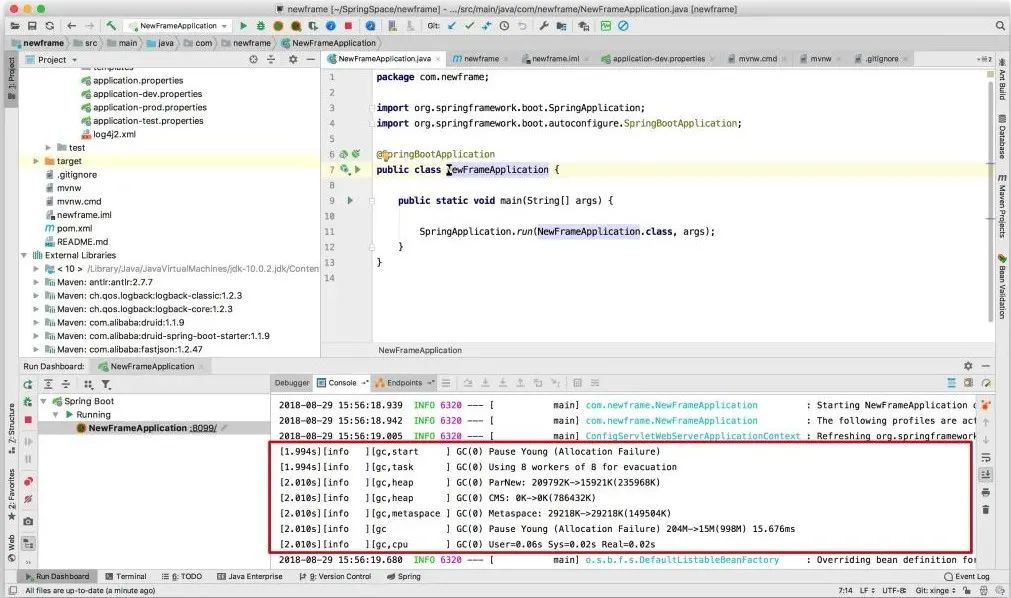This screenshot has height=598, width=1011.
Task: Build project with the hammer icon
Action: pos(112,26)
